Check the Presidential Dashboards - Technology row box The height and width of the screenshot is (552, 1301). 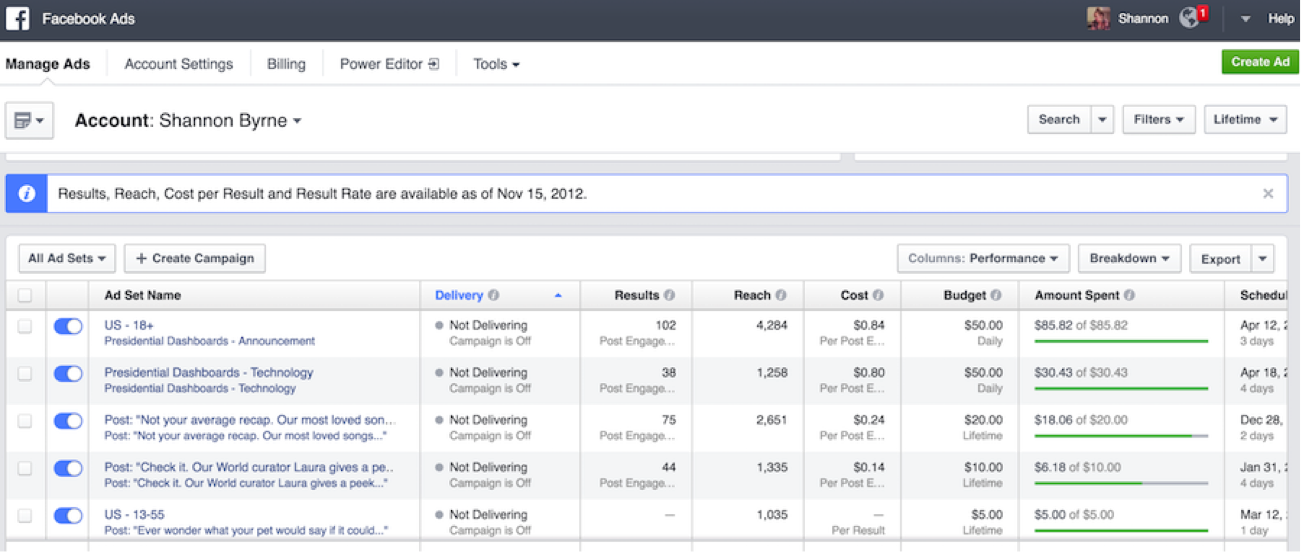pos(25,373)
